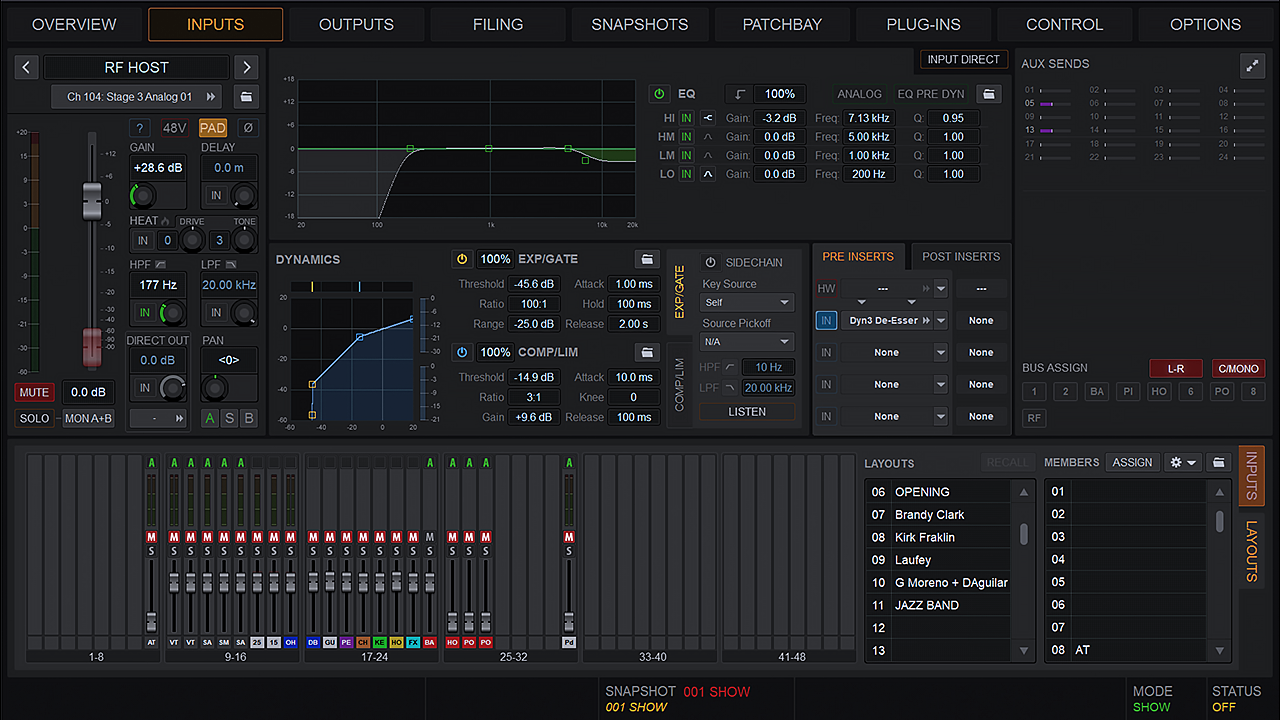Click the Sidechain power icon
Image resolution: width=1280 pixels, height=720 pixels.
click(x=711, y=262)
